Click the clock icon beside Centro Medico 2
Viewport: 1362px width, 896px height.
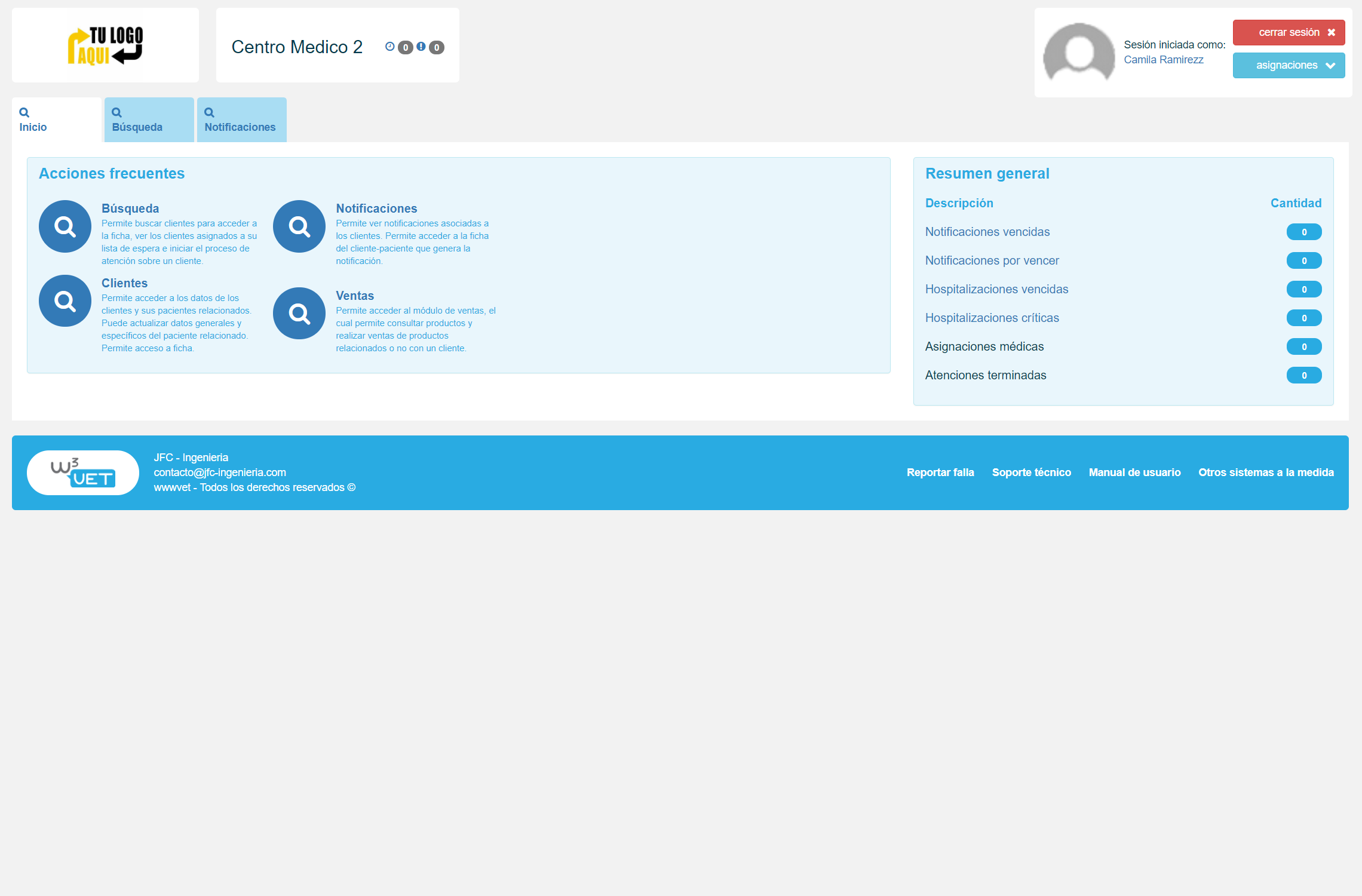point(389,47)
